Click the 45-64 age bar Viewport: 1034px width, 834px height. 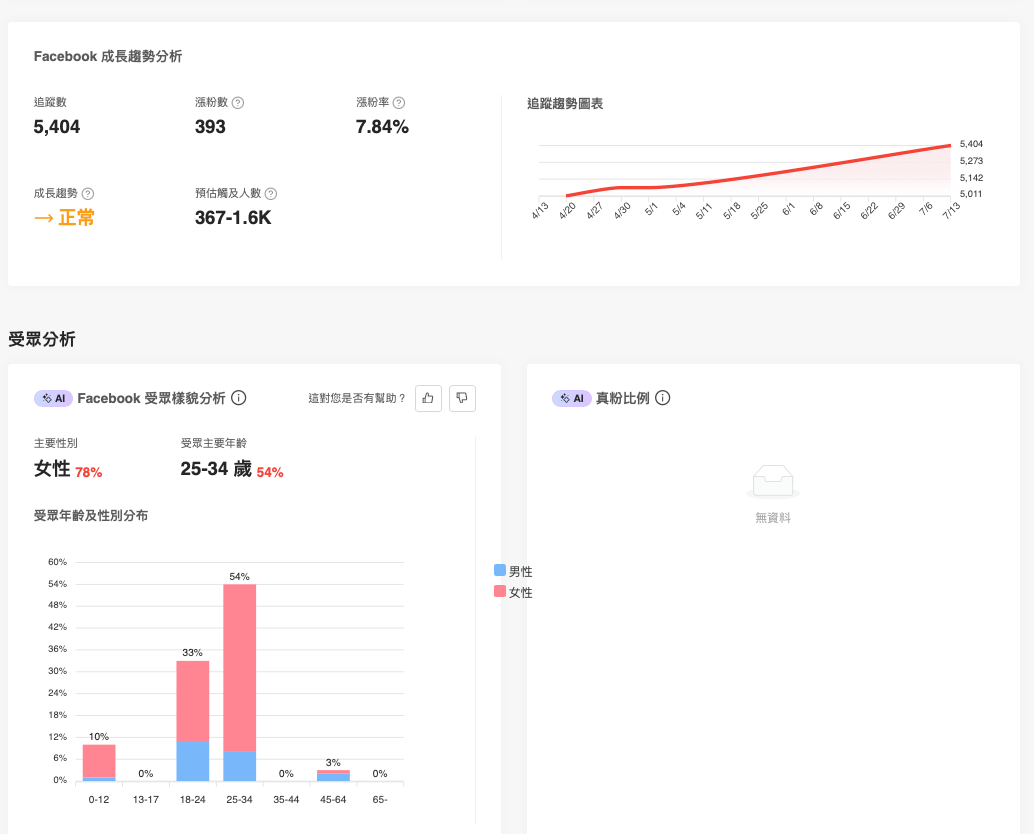coord(333,775)
